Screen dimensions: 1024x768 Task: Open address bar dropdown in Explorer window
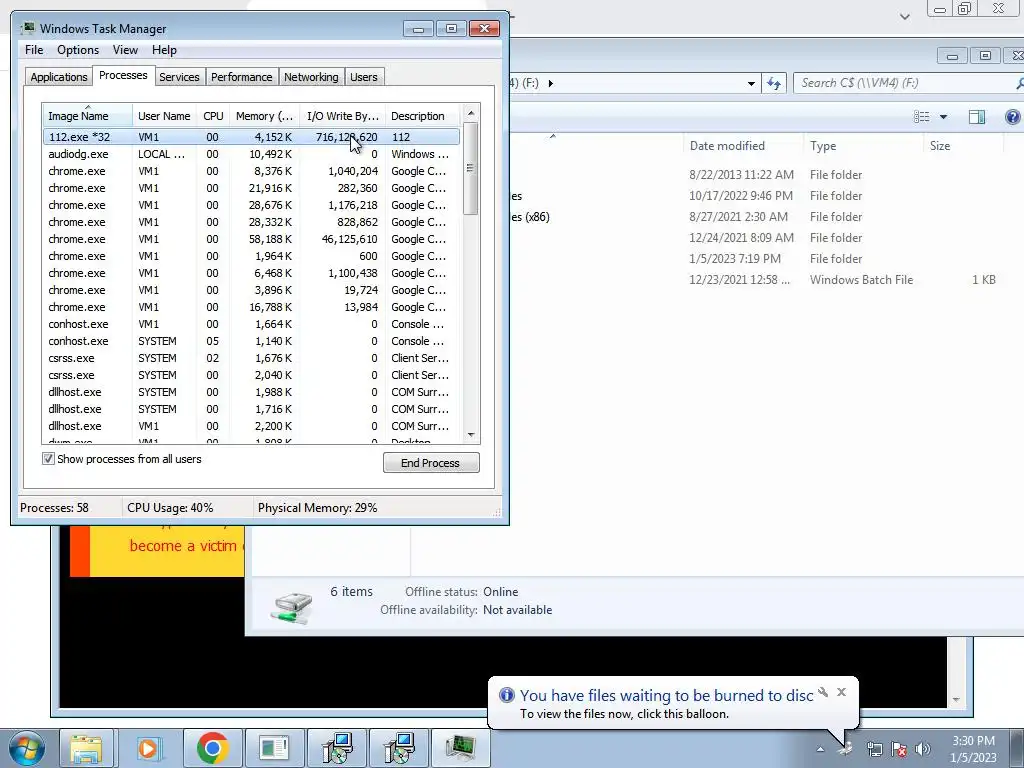point(751,84)
